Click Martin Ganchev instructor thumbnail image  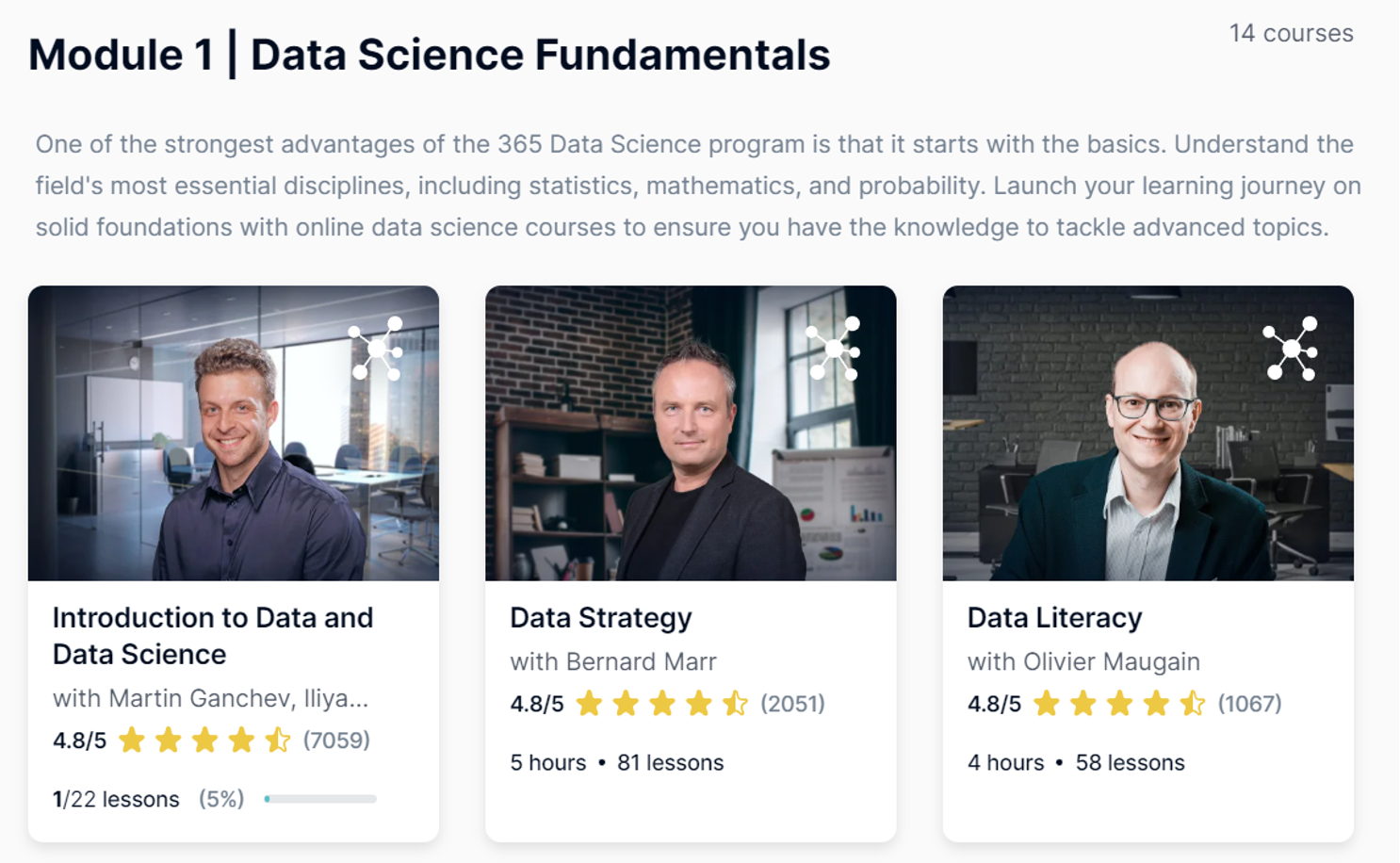pyautogui.click(x=234, y=433)
